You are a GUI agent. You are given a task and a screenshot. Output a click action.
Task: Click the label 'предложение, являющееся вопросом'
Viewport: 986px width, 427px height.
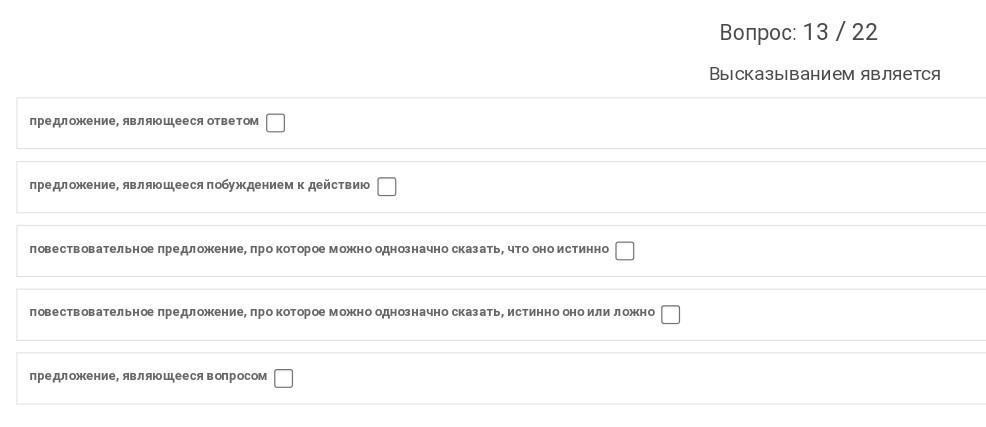[x=148, y=377]
